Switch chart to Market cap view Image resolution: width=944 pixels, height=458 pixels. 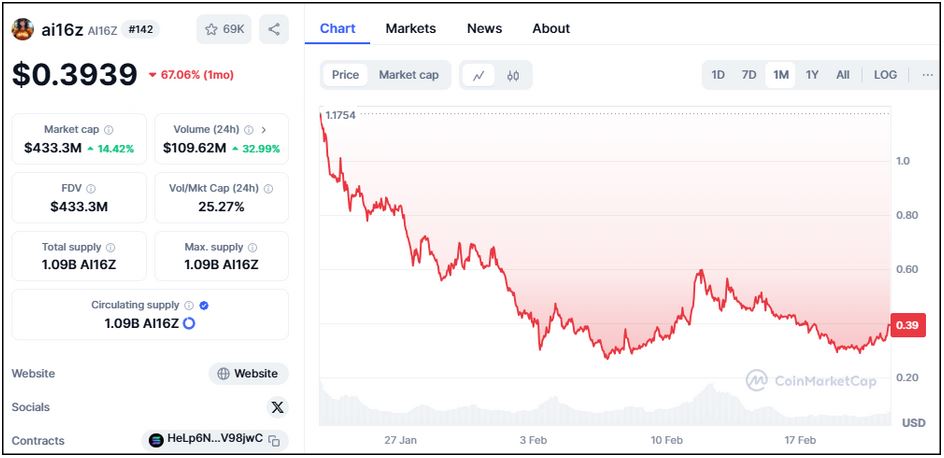tap(408, 75)
